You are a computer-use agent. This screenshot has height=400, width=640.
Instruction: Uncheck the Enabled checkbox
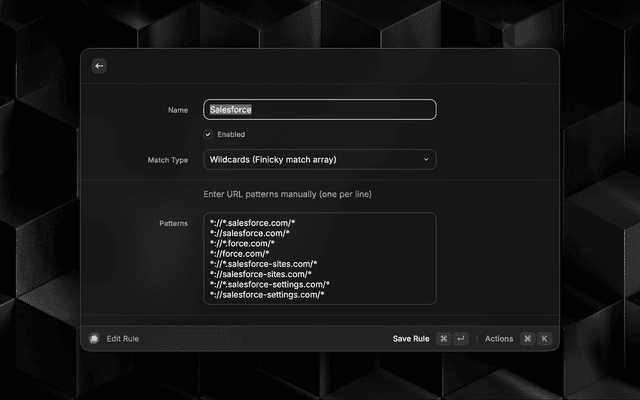click(x=208, y=134)
